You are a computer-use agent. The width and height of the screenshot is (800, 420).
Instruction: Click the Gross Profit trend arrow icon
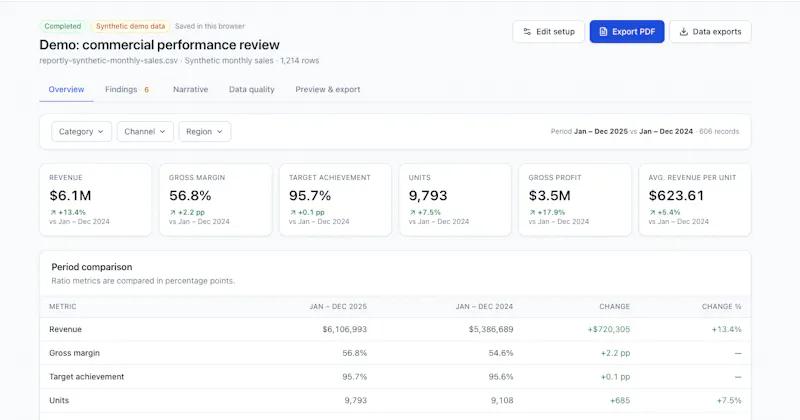tap(532, 212)
